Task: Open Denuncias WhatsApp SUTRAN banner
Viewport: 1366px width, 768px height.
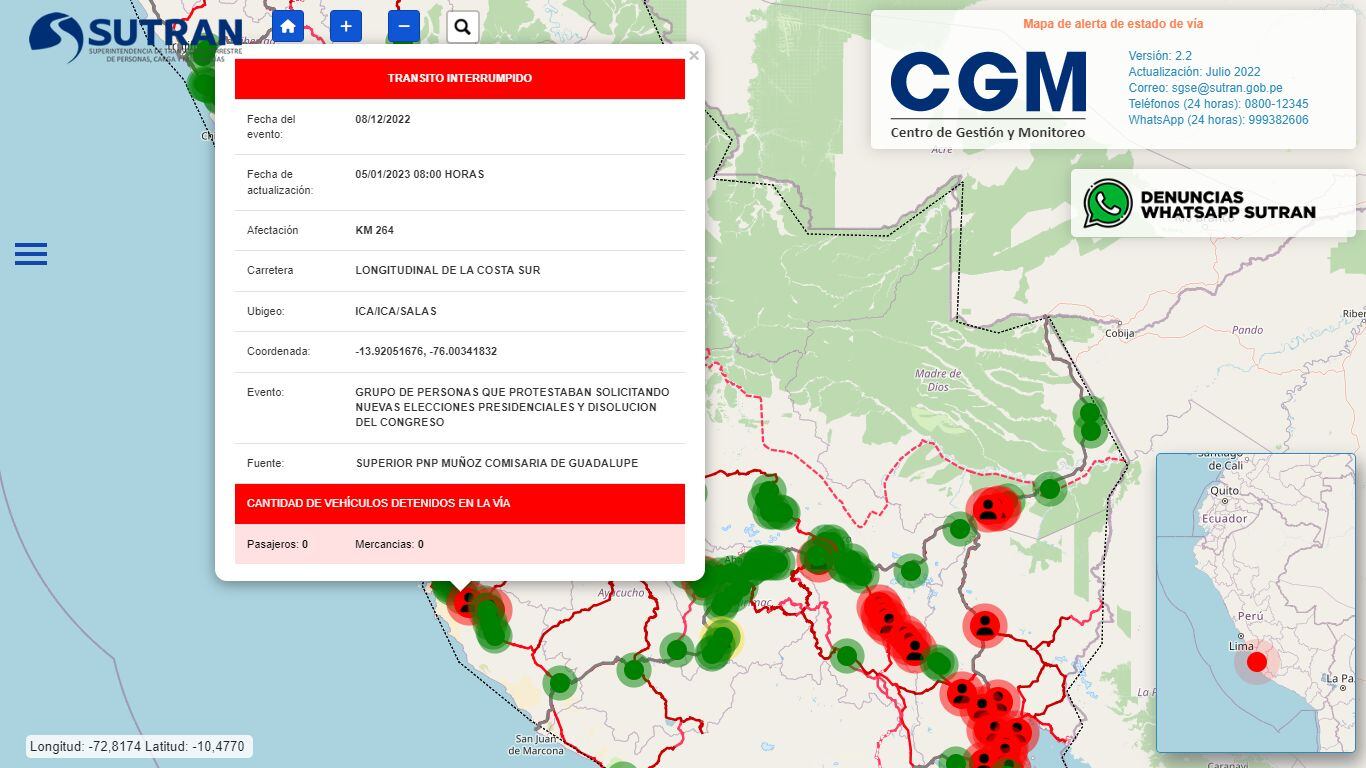Action: pos(1213,204)
